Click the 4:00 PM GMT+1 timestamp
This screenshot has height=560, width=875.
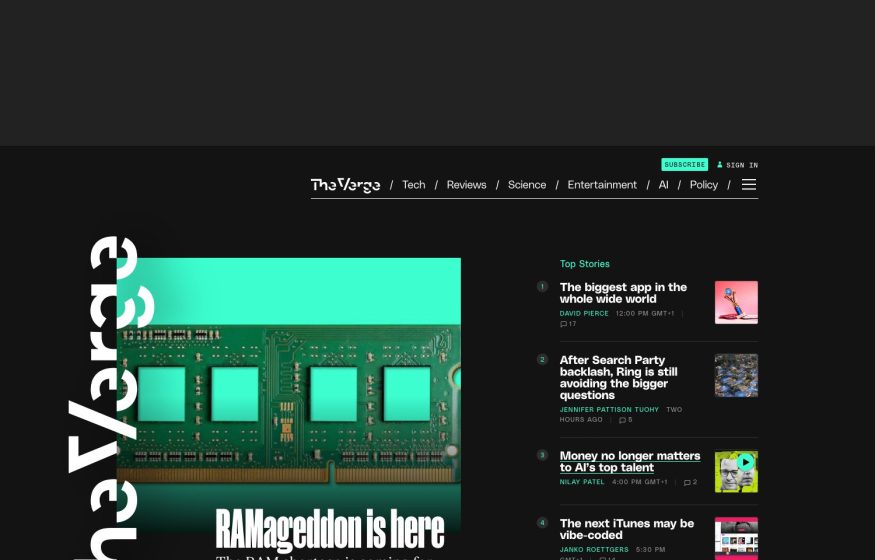coord(640,482)
